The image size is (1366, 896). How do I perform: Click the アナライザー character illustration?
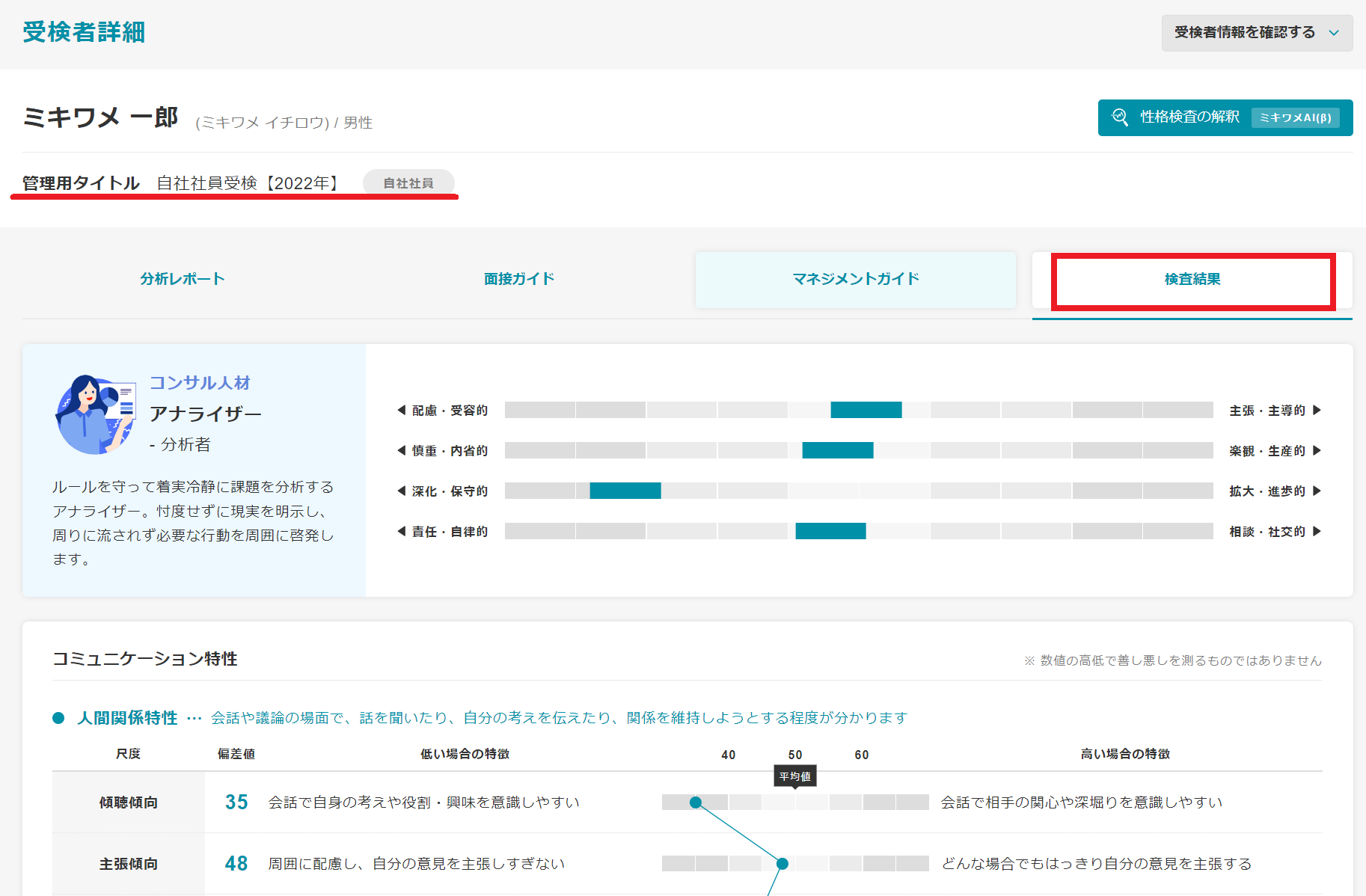[95, 414]
